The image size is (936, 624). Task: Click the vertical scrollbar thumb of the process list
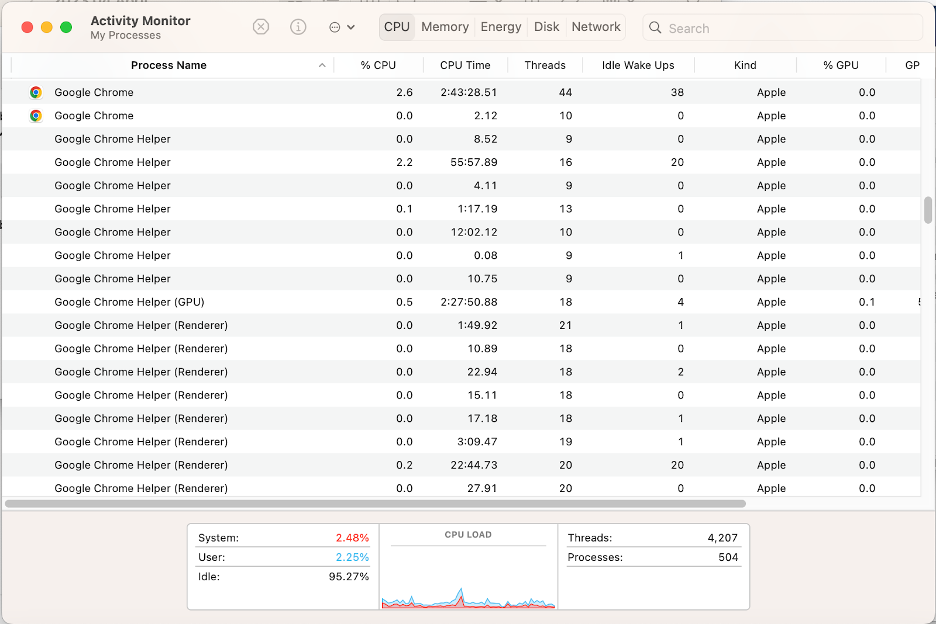tap(928, 210)
